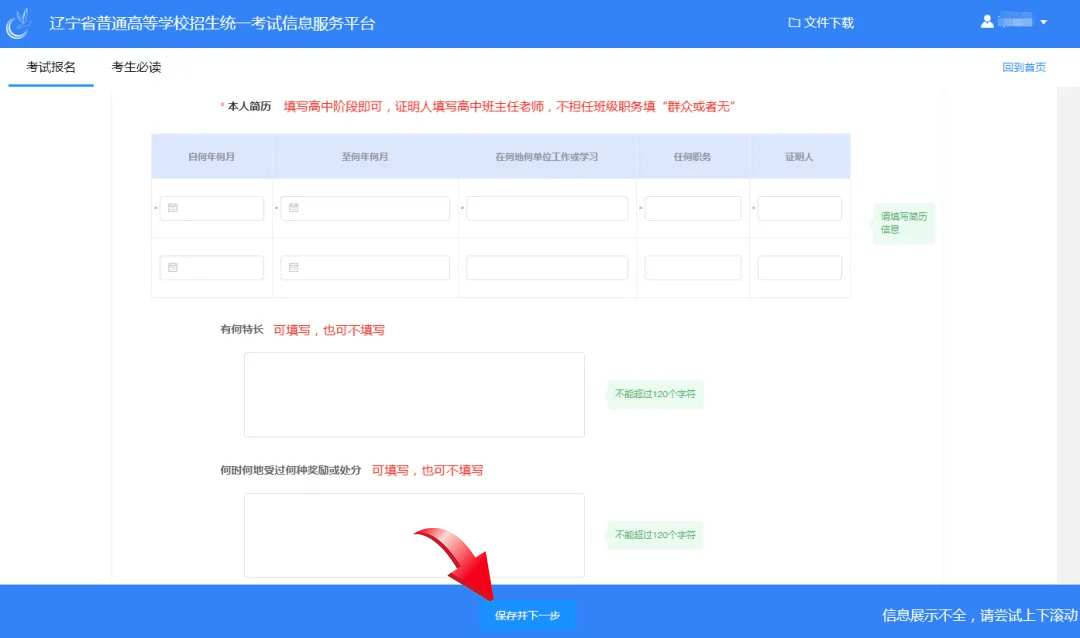Viewport: 1080px width, 638px height.
Task: Click calendar icon in second row 自何年何月
Action: coord(172,268)
